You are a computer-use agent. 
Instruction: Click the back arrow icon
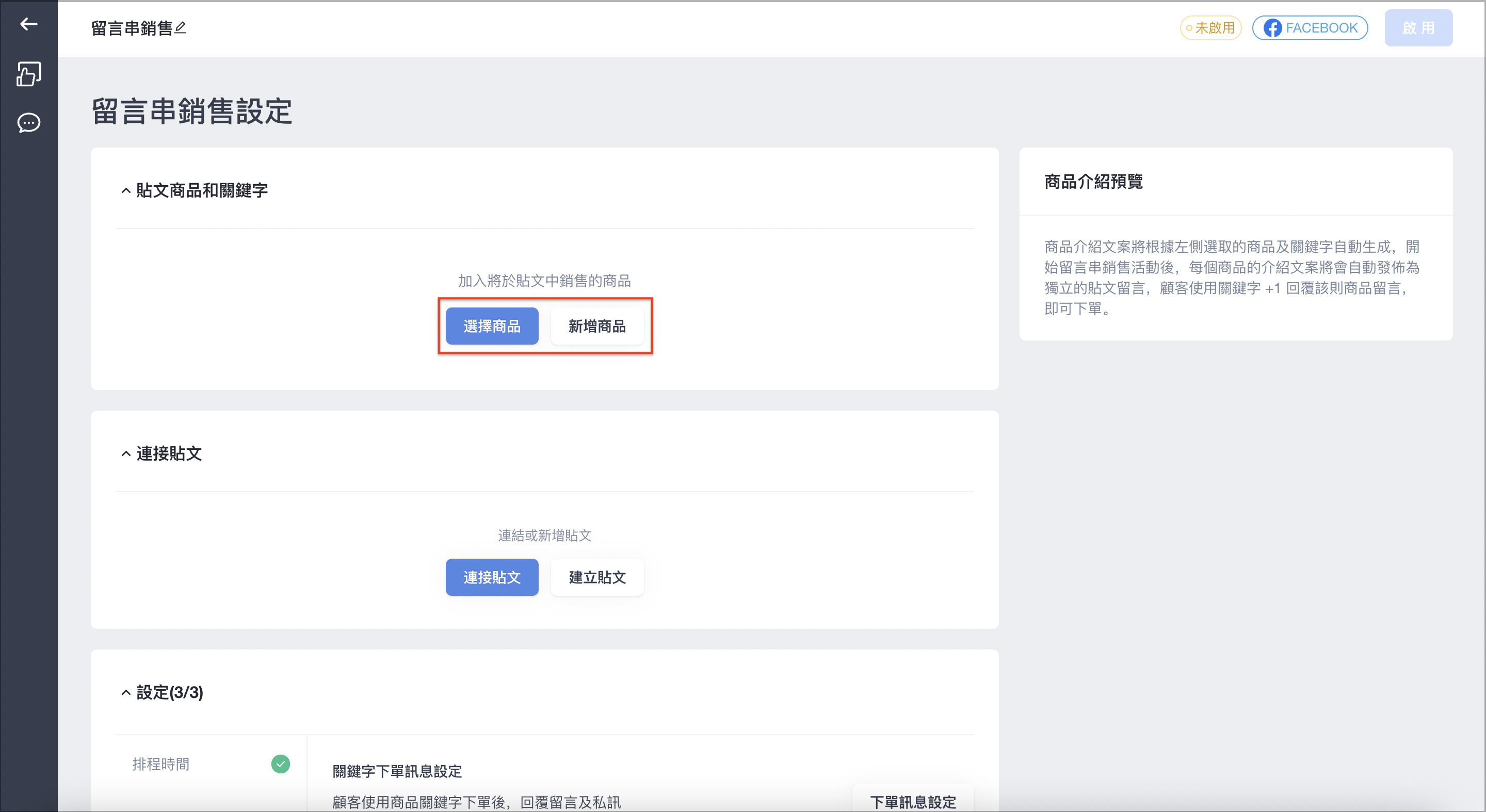(28, 24)
